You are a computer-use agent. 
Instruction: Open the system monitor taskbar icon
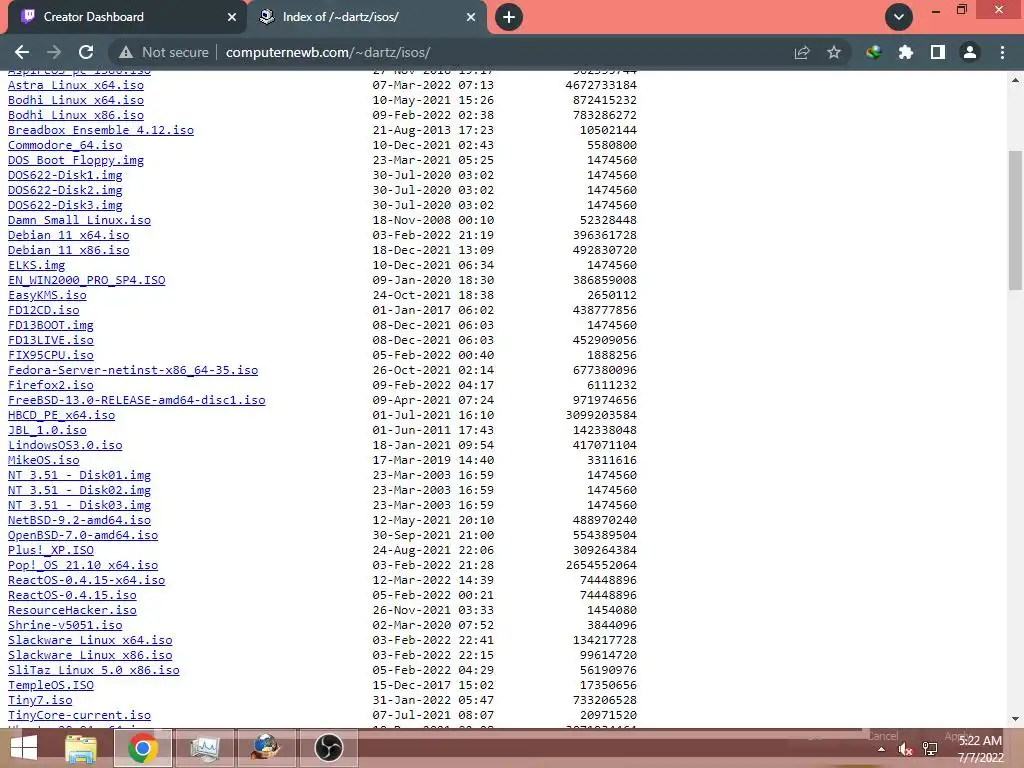pos(205,748)
